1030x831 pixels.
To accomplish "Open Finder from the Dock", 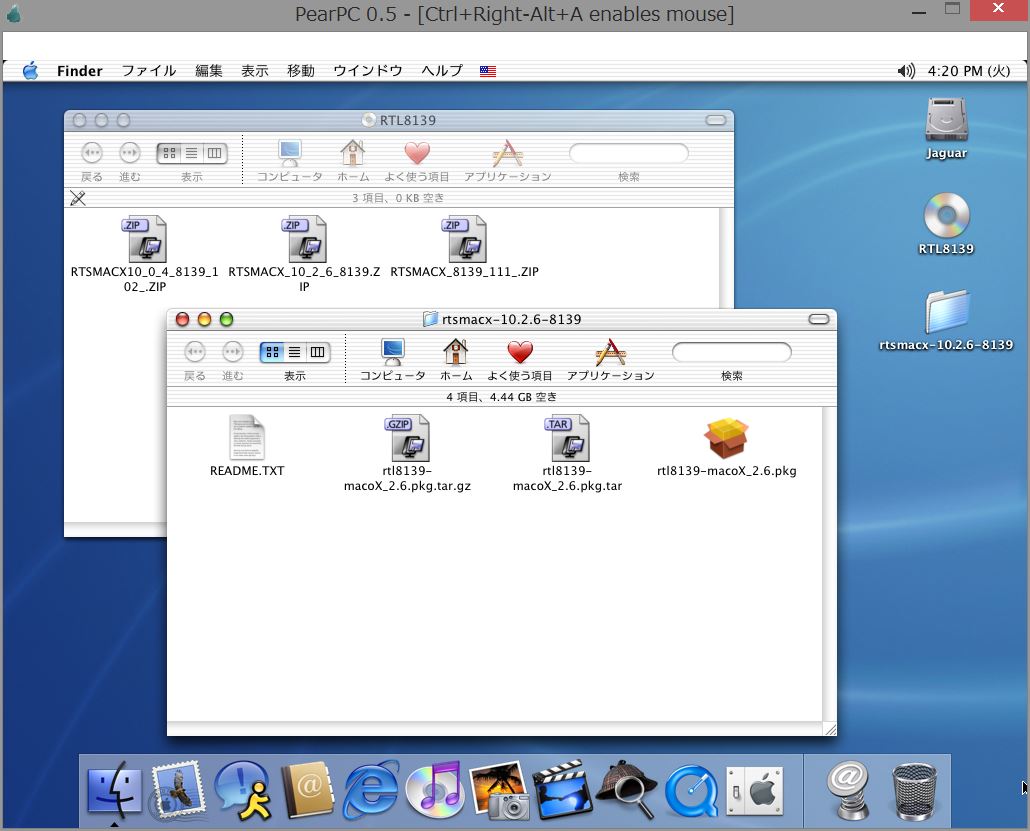I will [114, 790].
